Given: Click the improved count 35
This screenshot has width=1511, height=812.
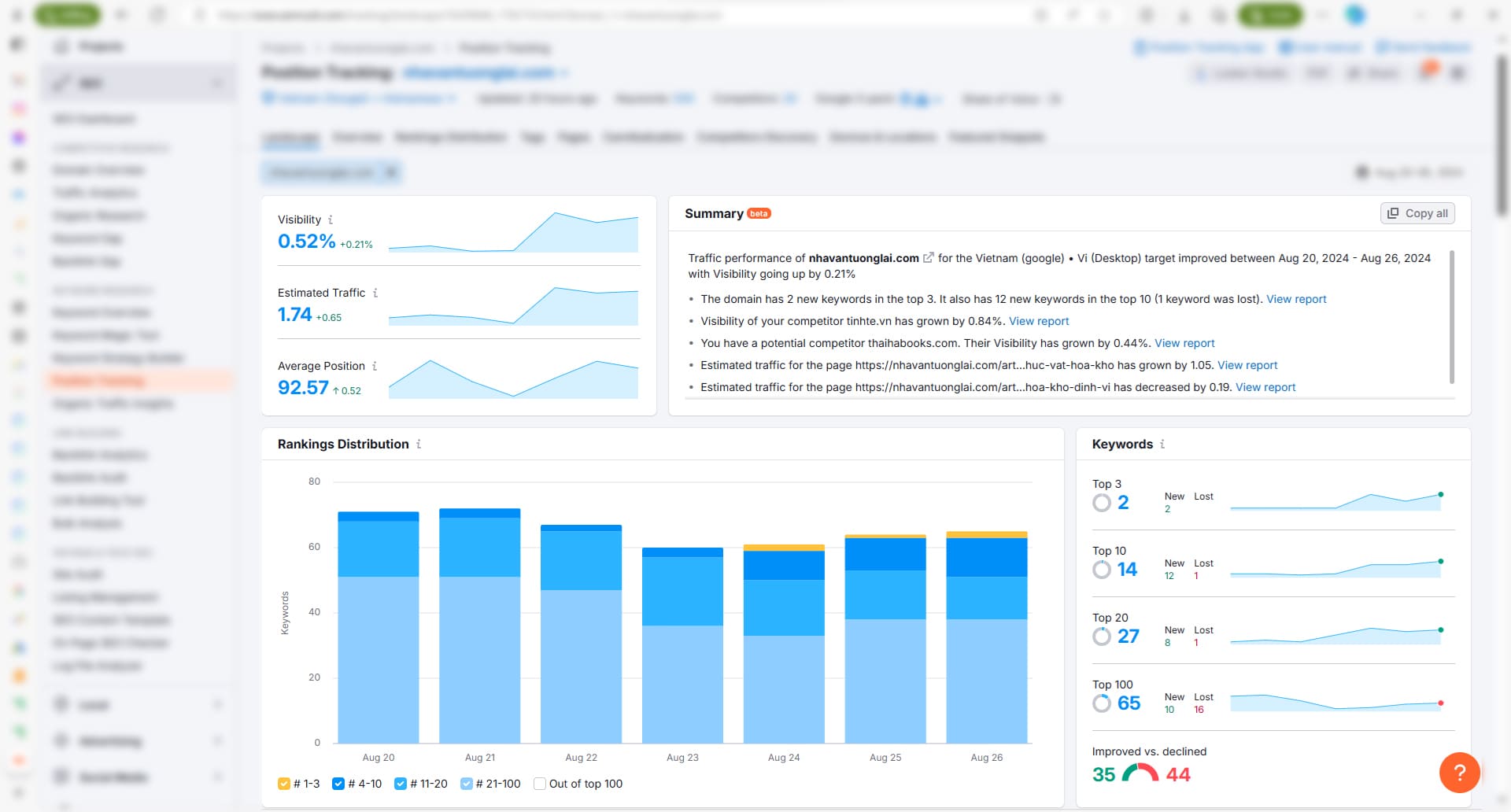Looking at the screenshot, I should pyautogui.click(x=1103, y=775).
